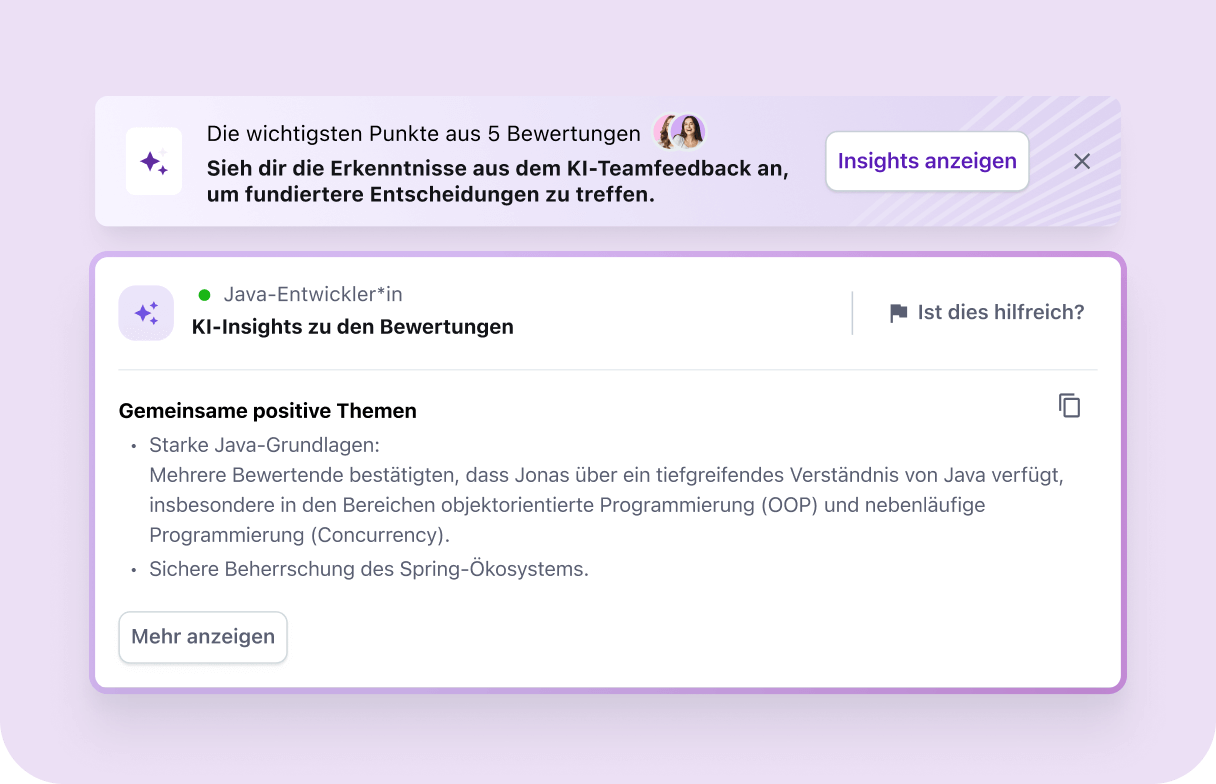The image size is (1216, 784).
Task: Click the right reviewer avatar in the banner
Action: click(x=689, y=132)
